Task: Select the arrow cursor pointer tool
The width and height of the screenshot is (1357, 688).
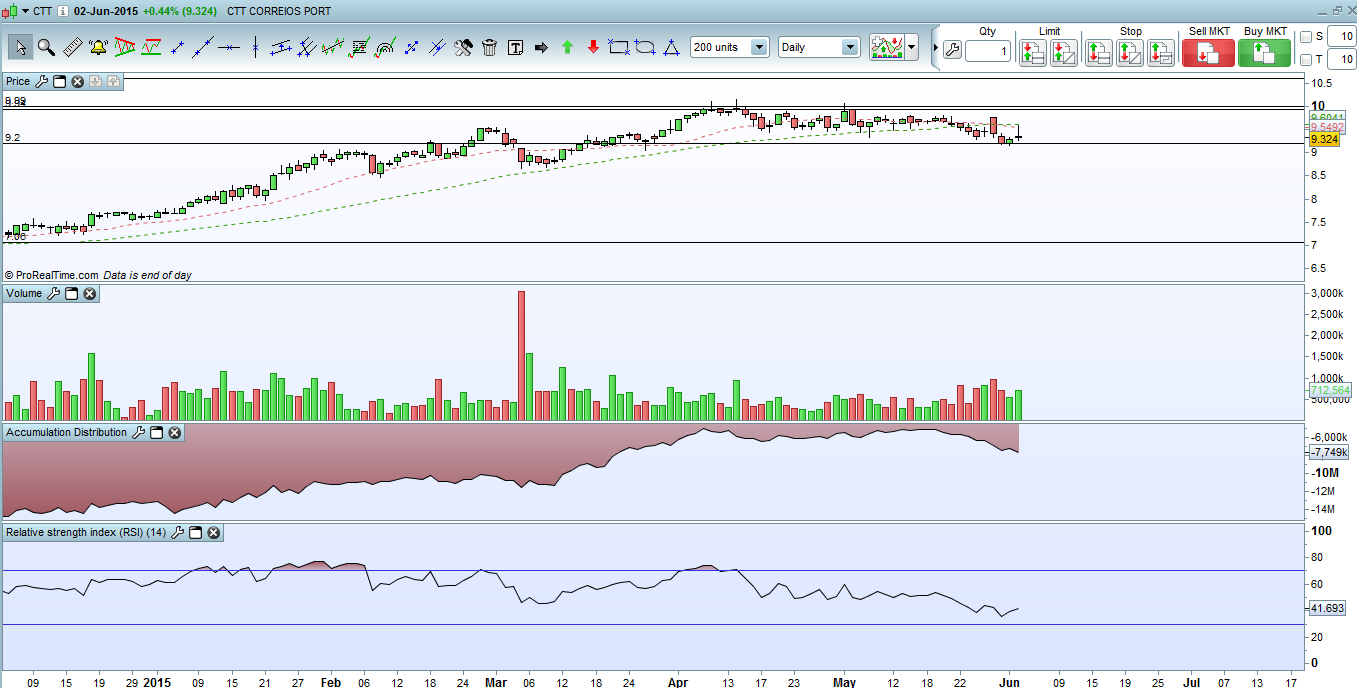Action: point(20,47)
